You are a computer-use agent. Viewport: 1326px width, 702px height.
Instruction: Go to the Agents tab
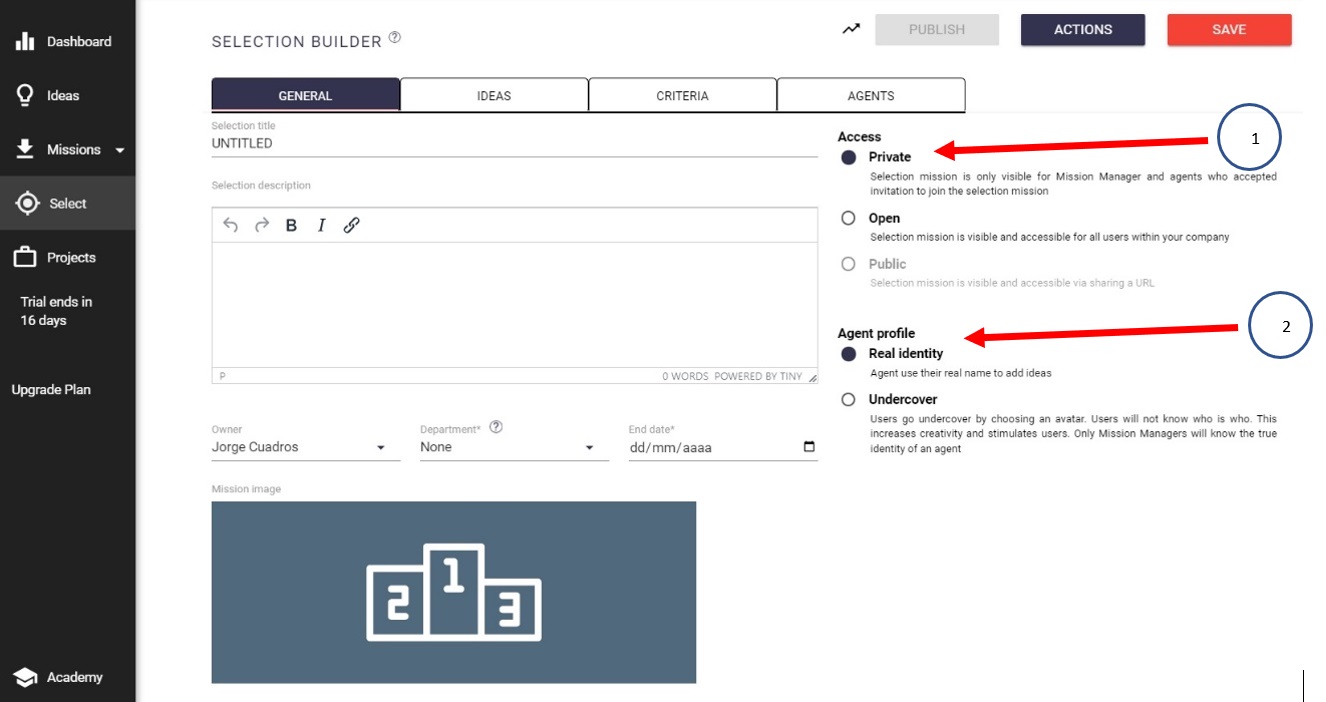tap(870, 96)
